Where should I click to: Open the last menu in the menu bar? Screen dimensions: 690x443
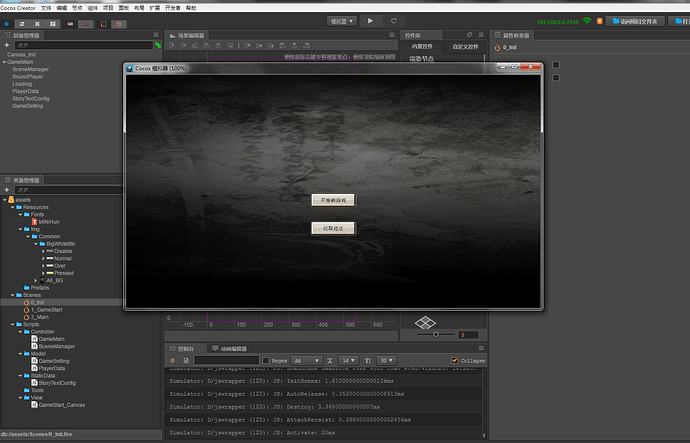coord(191,8)
